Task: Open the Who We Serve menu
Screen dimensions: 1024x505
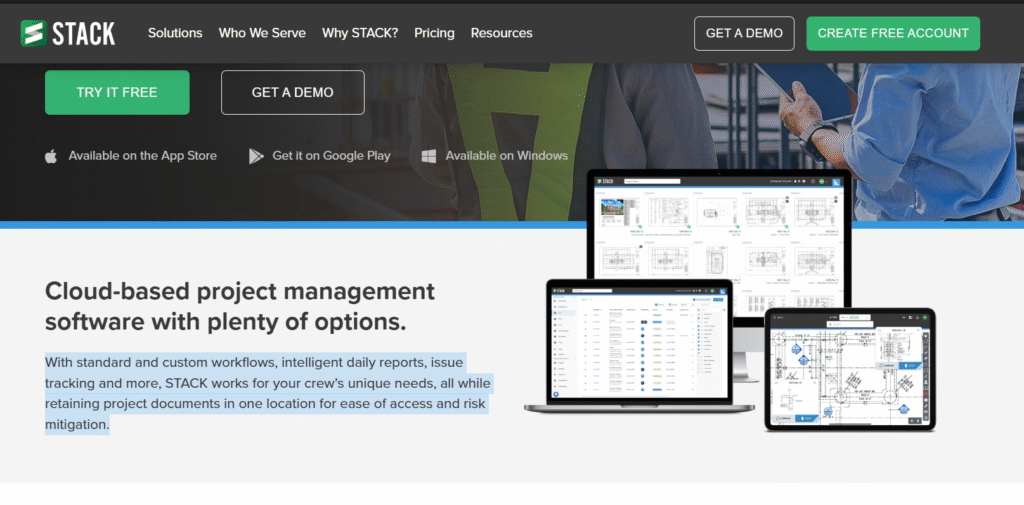Action: (262, 33)
